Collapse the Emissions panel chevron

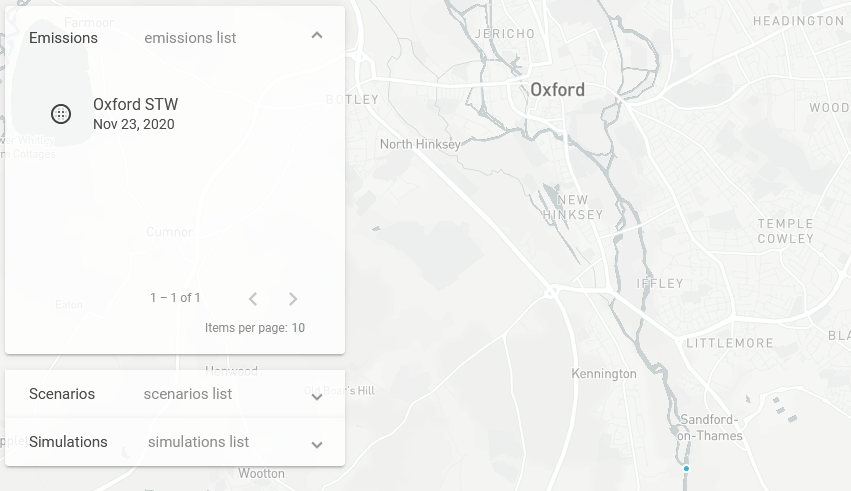[x=317, y=36]
